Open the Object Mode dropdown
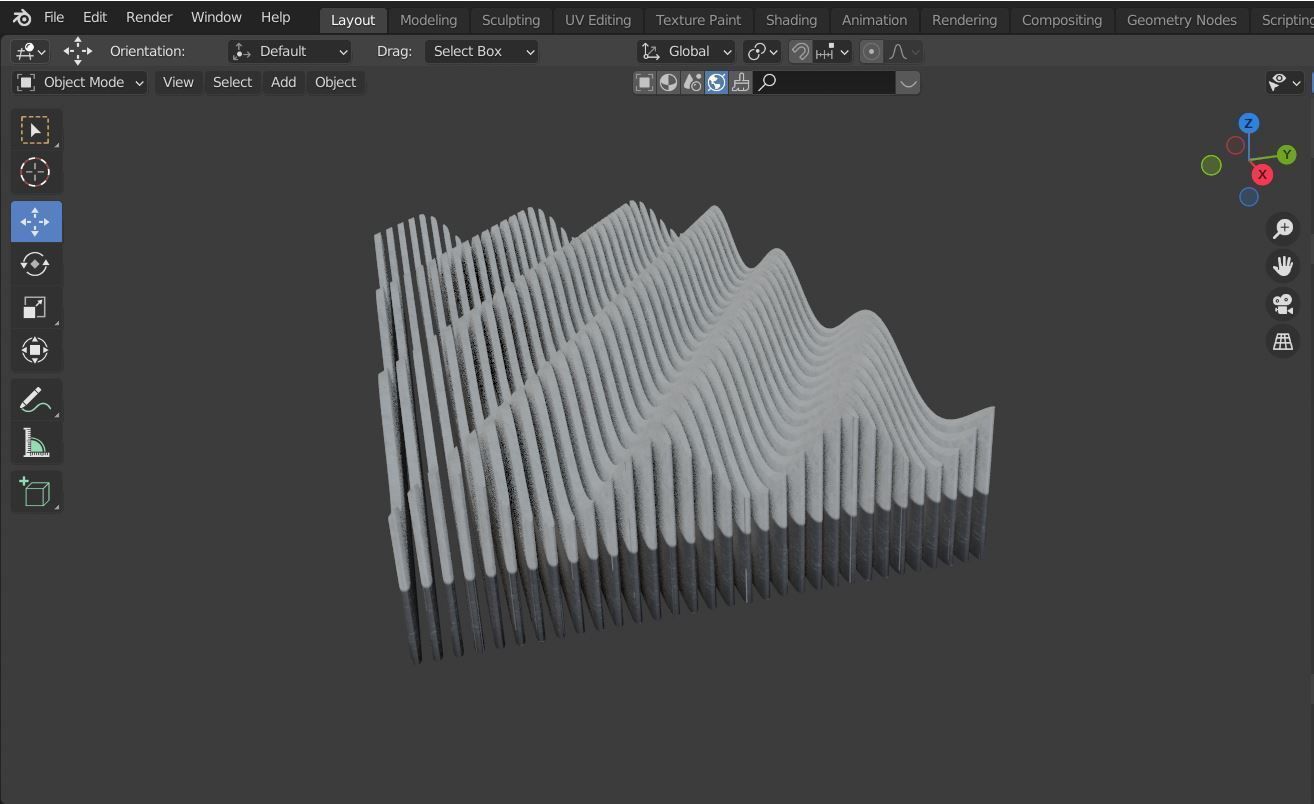This screenshot has width=1314, height=804. [80, 82]
